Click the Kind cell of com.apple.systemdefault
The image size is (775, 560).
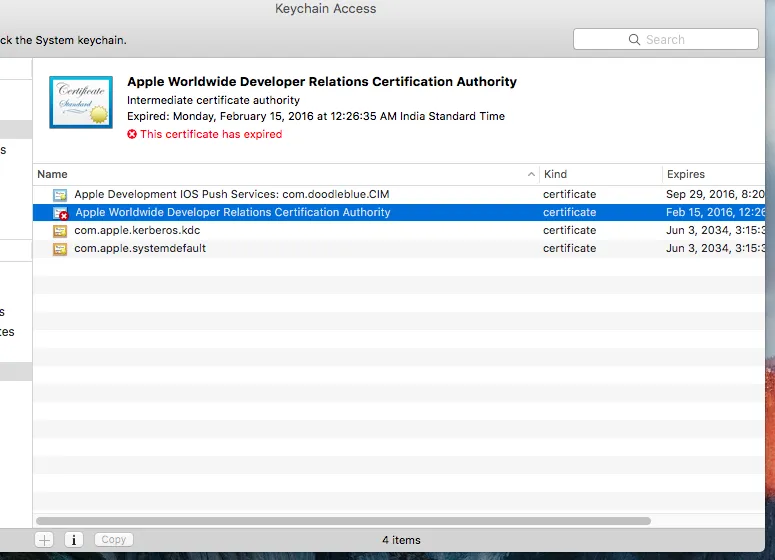[x=569, y=248]
